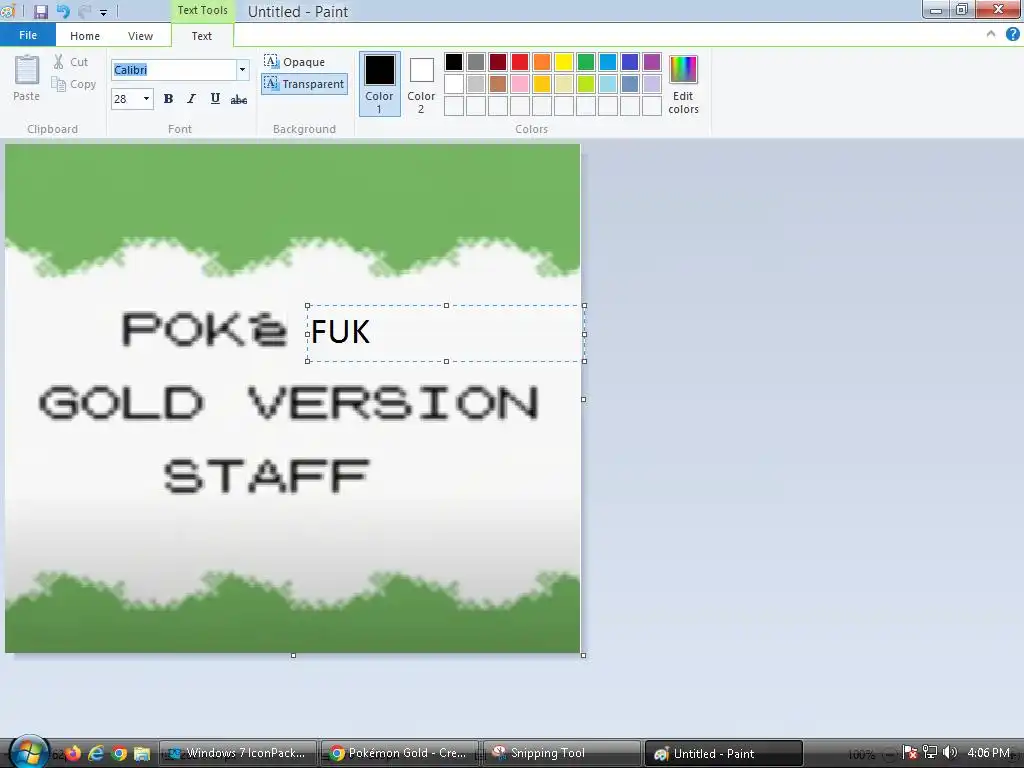Screen dimensions: 1024x768
Task: Click the Copy button
Action: (74, 84)
